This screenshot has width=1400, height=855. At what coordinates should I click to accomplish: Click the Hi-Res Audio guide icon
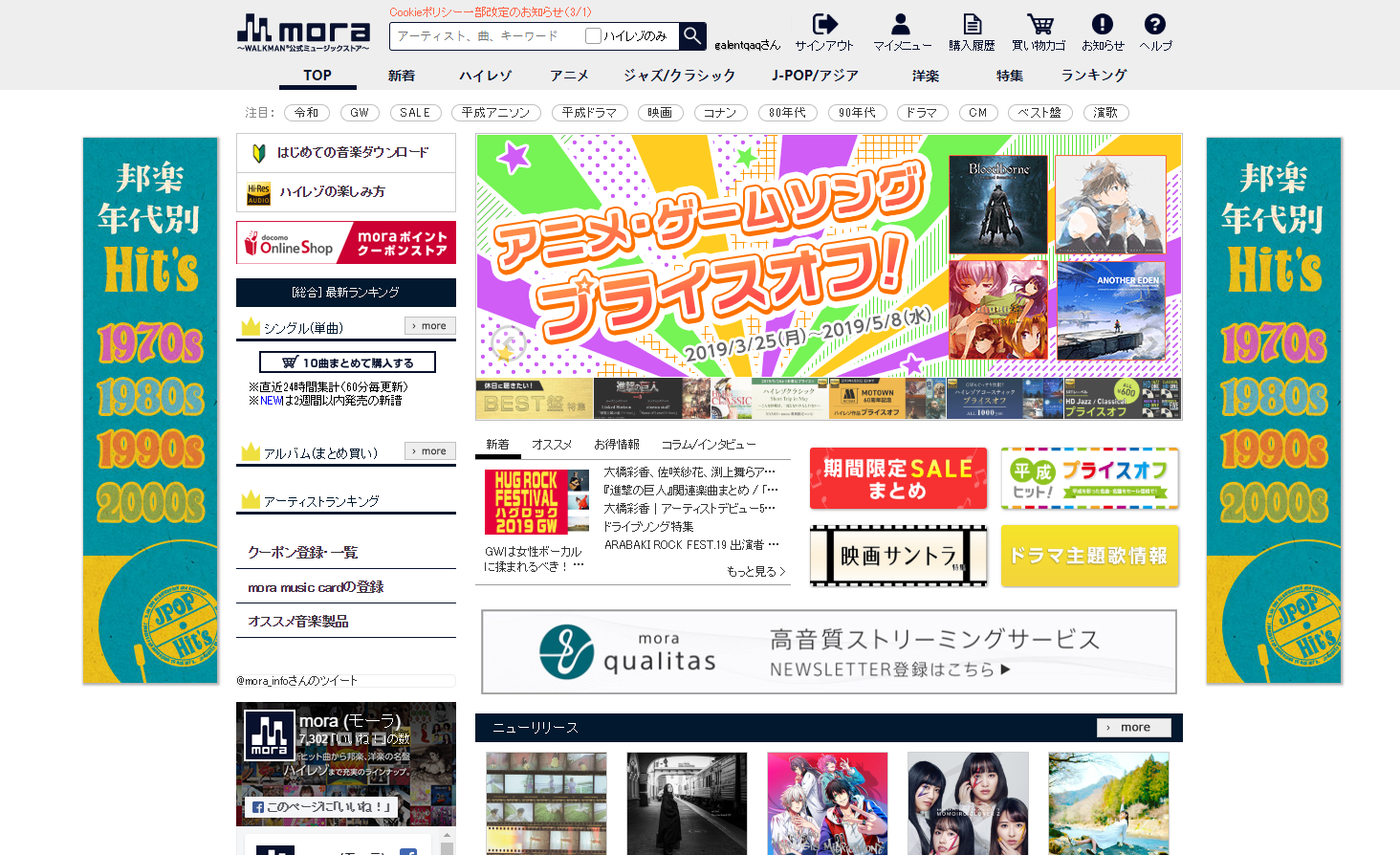coord(259,193)
